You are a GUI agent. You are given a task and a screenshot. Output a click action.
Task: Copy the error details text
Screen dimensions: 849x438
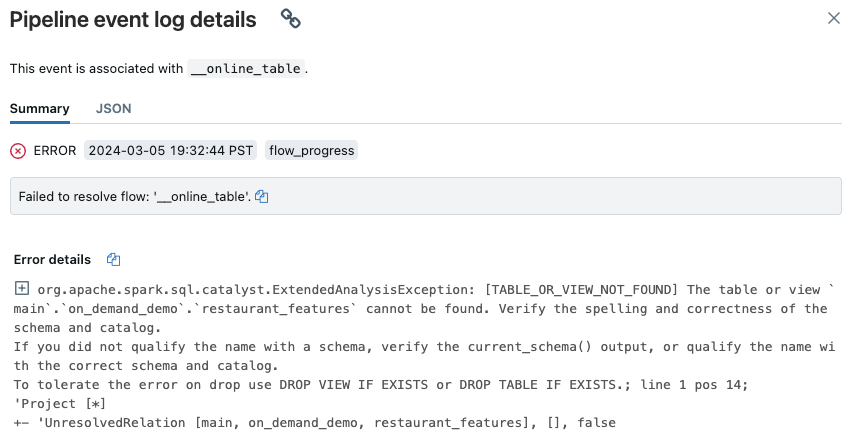(x=113, y=259)
